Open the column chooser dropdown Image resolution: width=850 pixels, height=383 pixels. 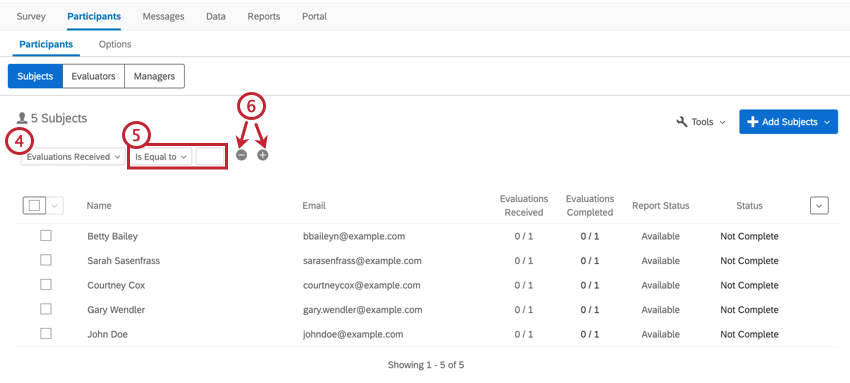point(820,205)
